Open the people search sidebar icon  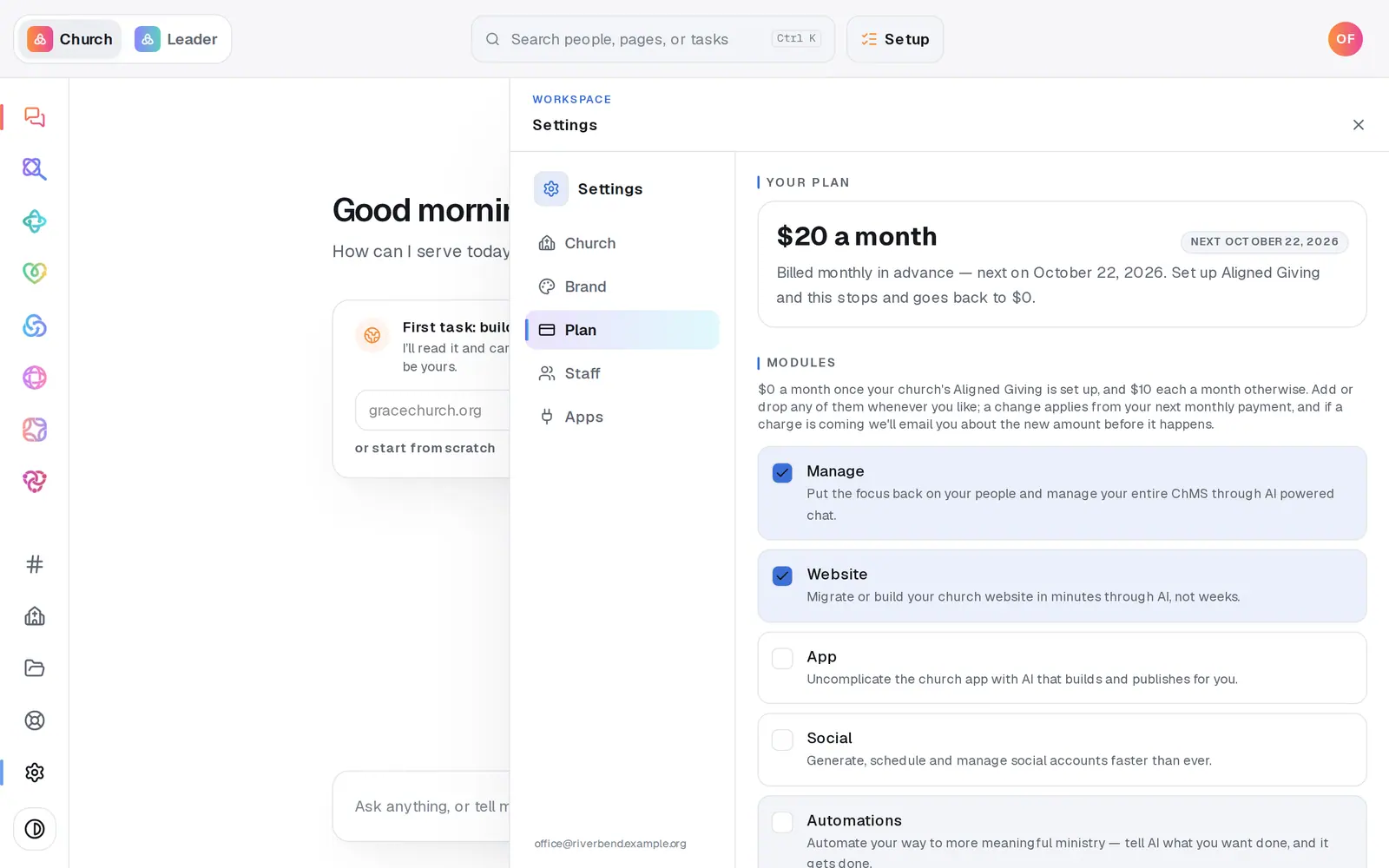coord(35,169)
